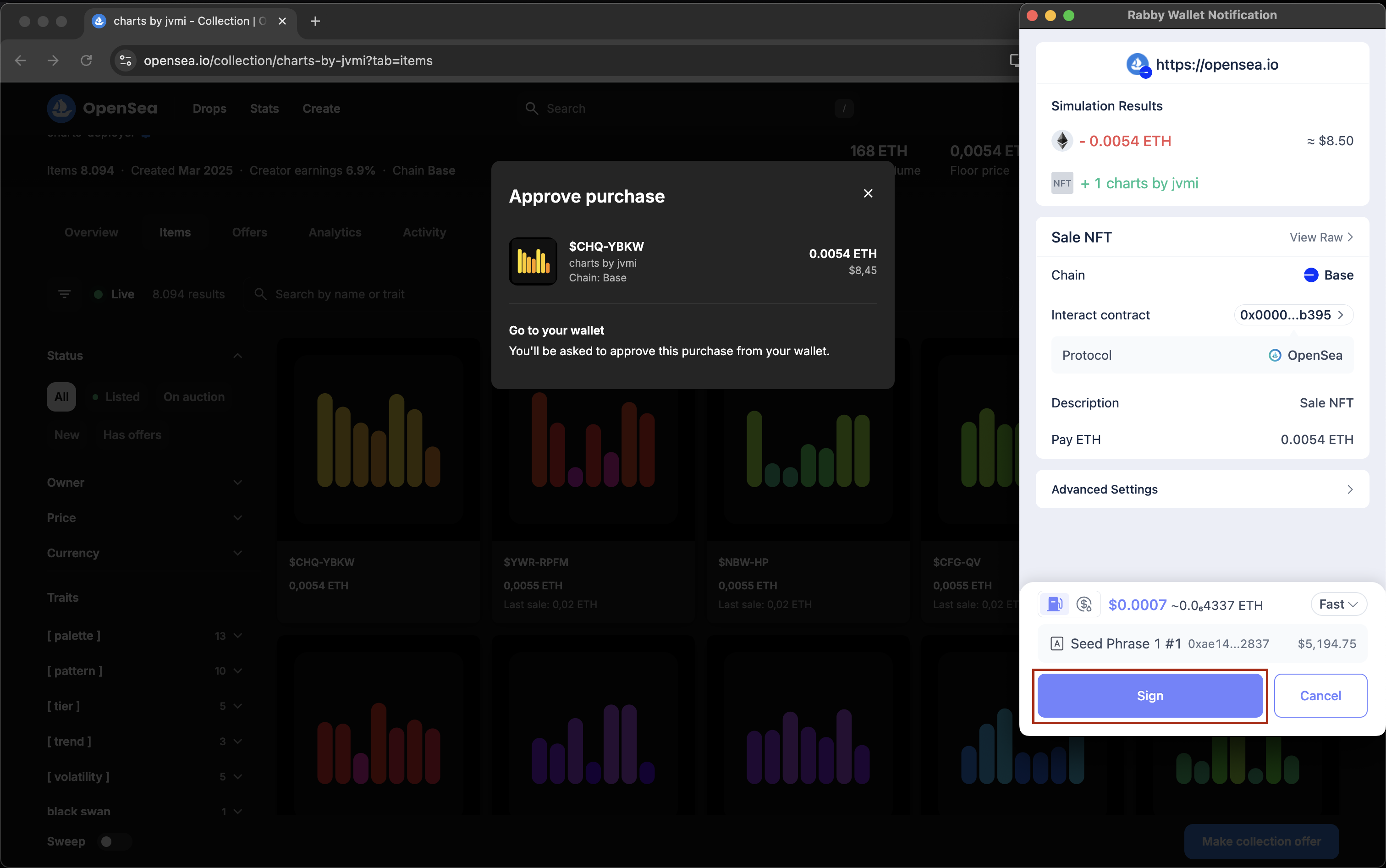This screenshot has height=868, width=1386.
Task: Focus the Search by name or trait field
Action: tap(368, 294)
